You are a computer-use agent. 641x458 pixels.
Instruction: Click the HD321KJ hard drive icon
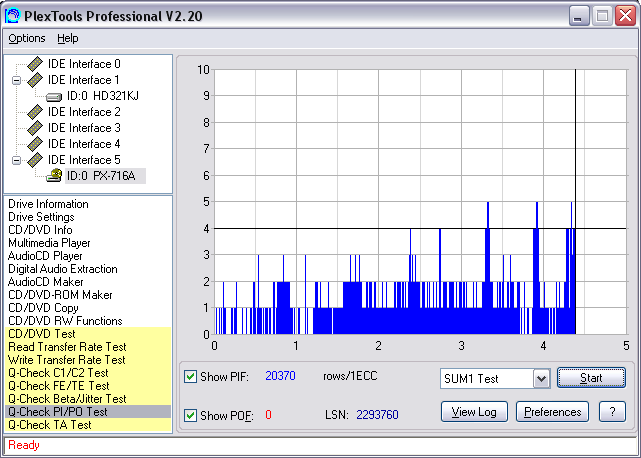54,97
